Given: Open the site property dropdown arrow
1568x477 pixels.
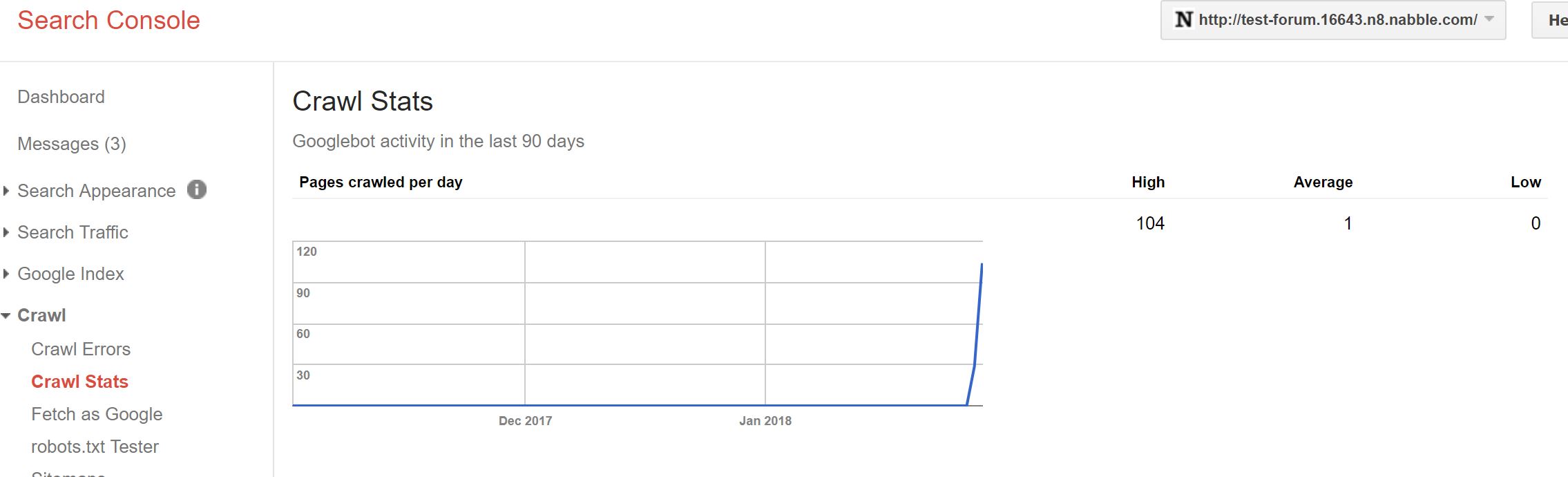Looking at the screenshot, I should [x=1489, y=19].
